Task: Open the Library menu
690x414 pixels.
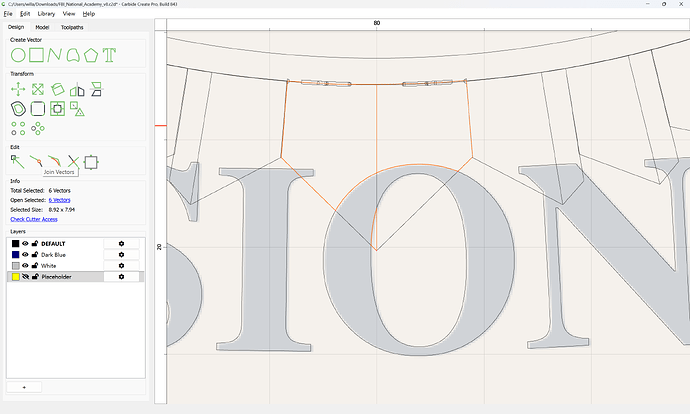Action: (46, 14)
